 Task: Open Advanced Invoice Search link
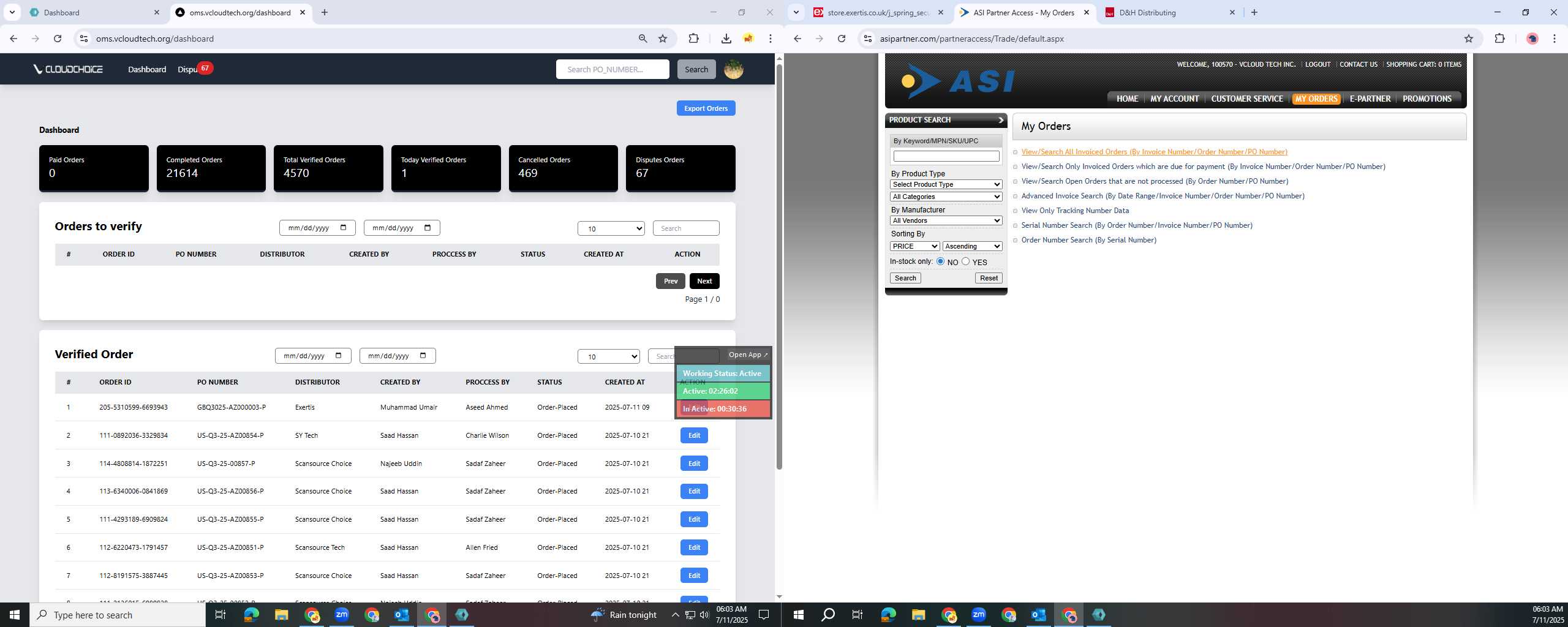tap(1163, 196)
